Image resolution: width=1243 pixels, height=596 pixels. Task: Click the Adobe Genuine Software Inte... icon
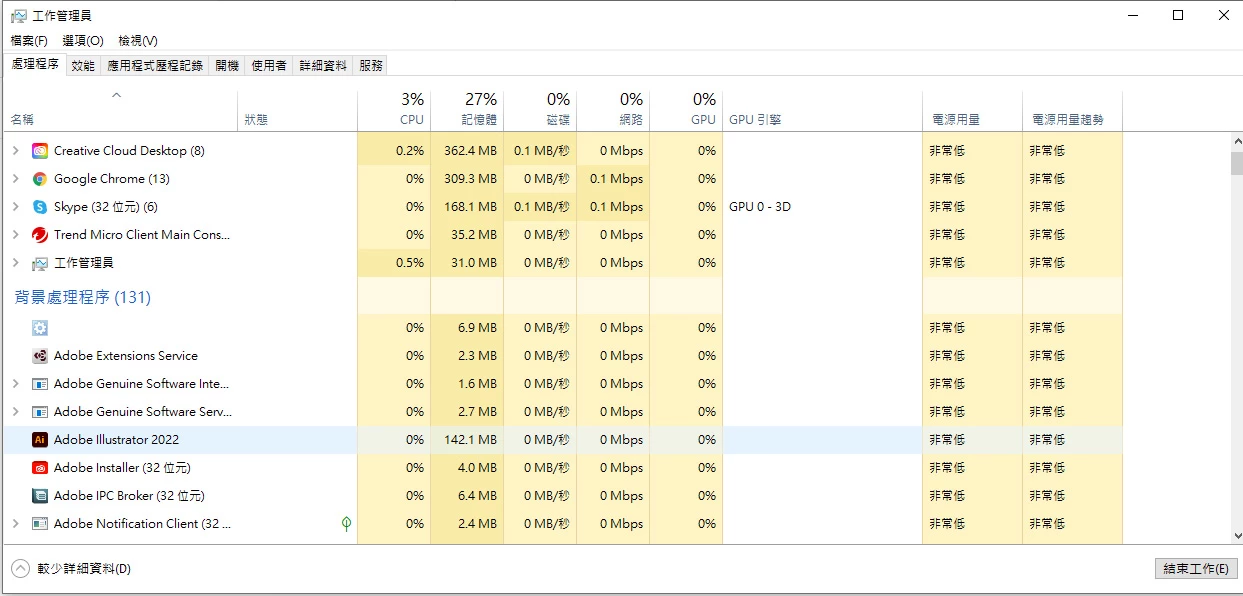coord(40,384)
